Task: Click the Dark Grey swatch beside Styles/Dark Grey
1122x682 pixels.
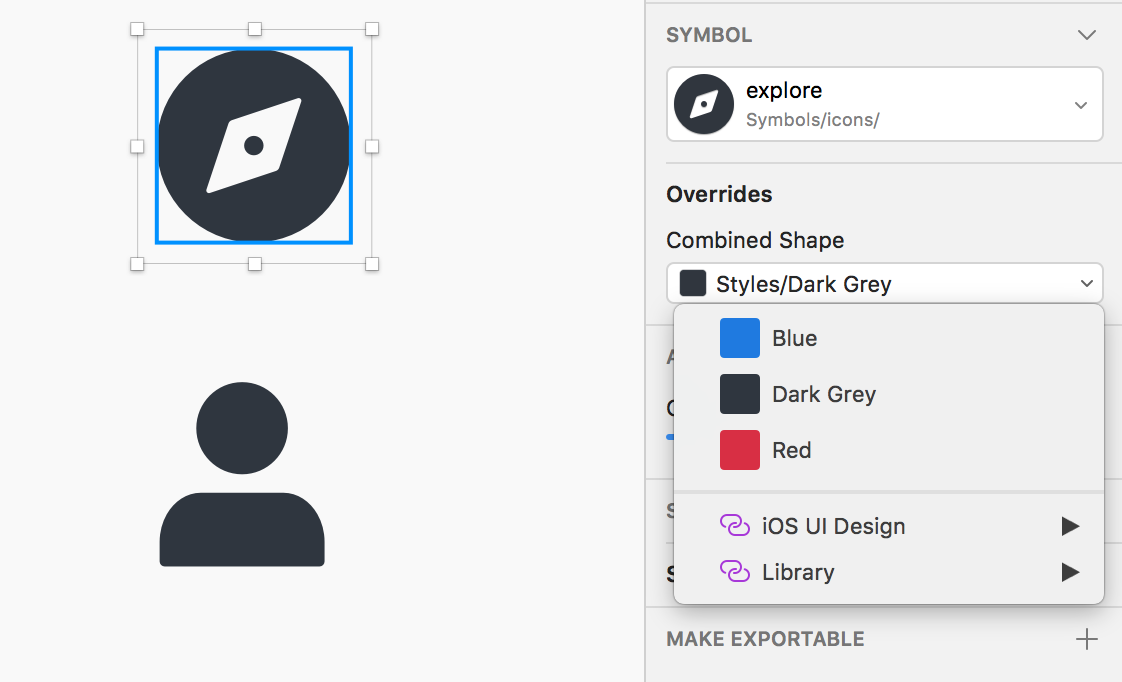Action: [x=692, y=282]
